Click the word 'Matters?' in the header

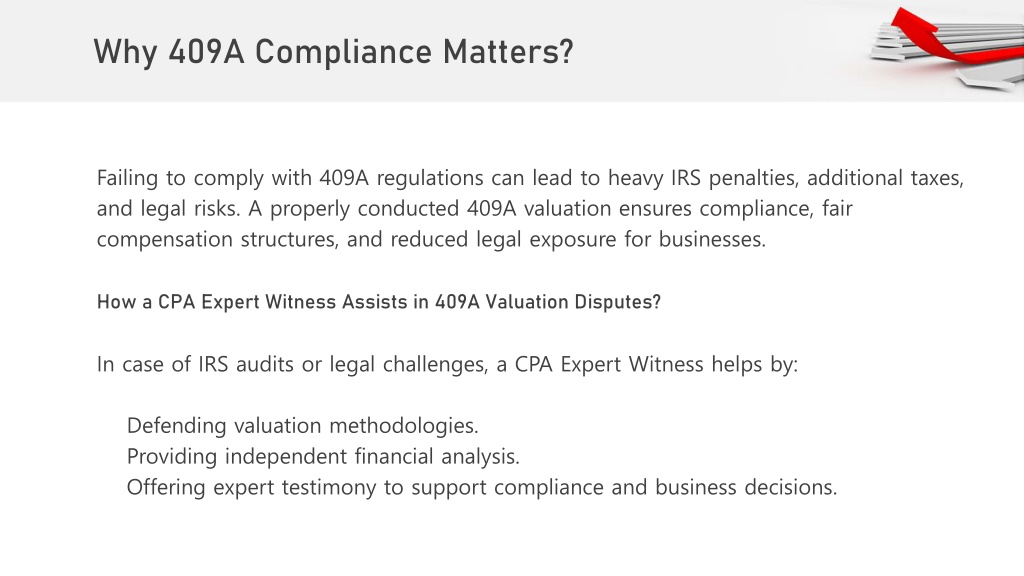tap(508, 52)
